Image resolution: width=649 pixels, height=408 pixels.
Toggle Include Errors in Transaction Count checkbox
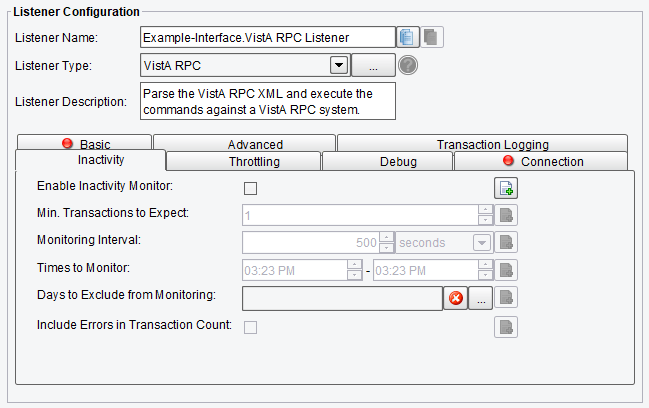250,327
